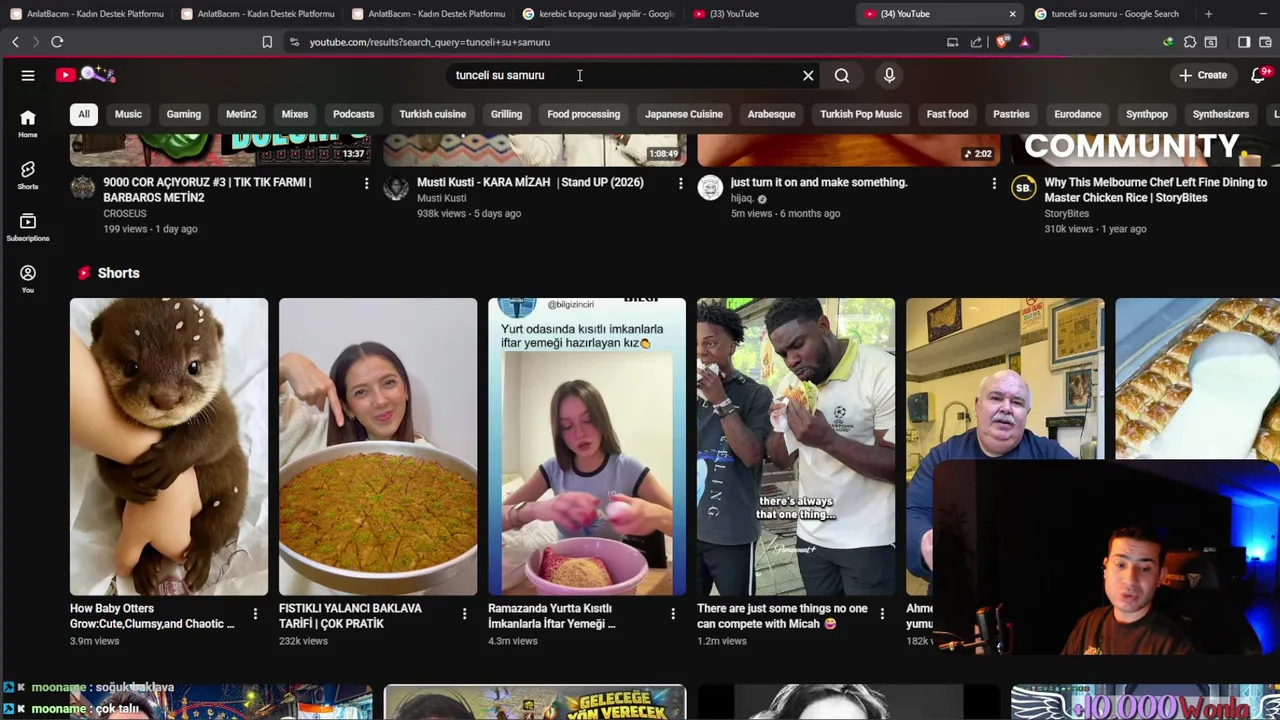This screenshot has width=1280, height=720.
Task: Open Subscriptions in the sidebar
Action: coord(28,228)
